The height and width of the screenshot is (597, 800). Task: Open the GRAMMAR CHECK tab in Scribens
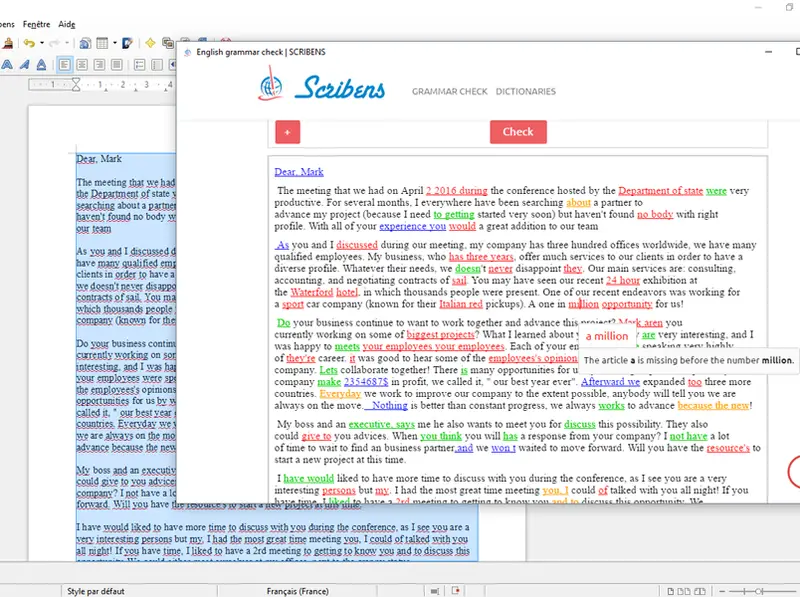tap(449, 91)
